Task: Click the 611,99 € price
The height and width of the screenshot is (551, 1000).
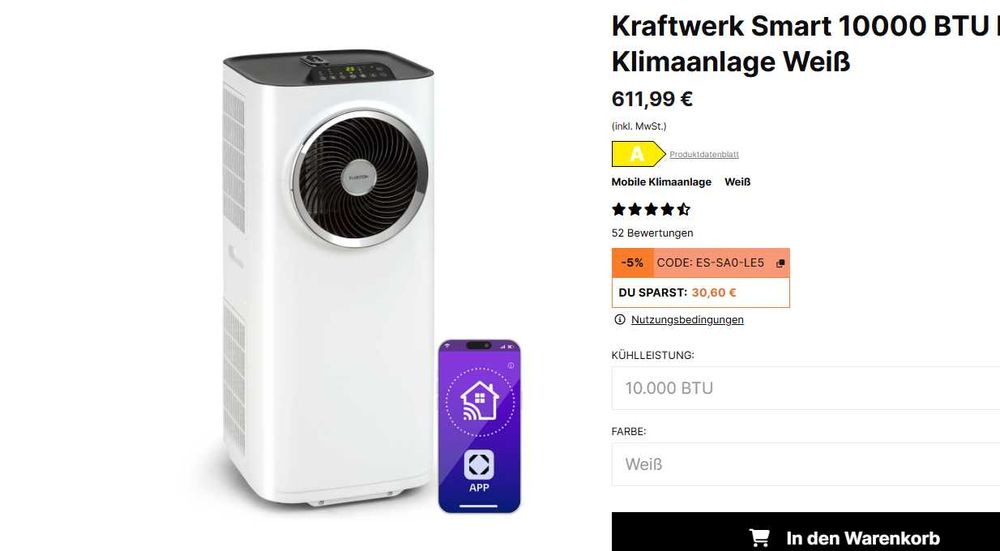Action: (652, 99)
